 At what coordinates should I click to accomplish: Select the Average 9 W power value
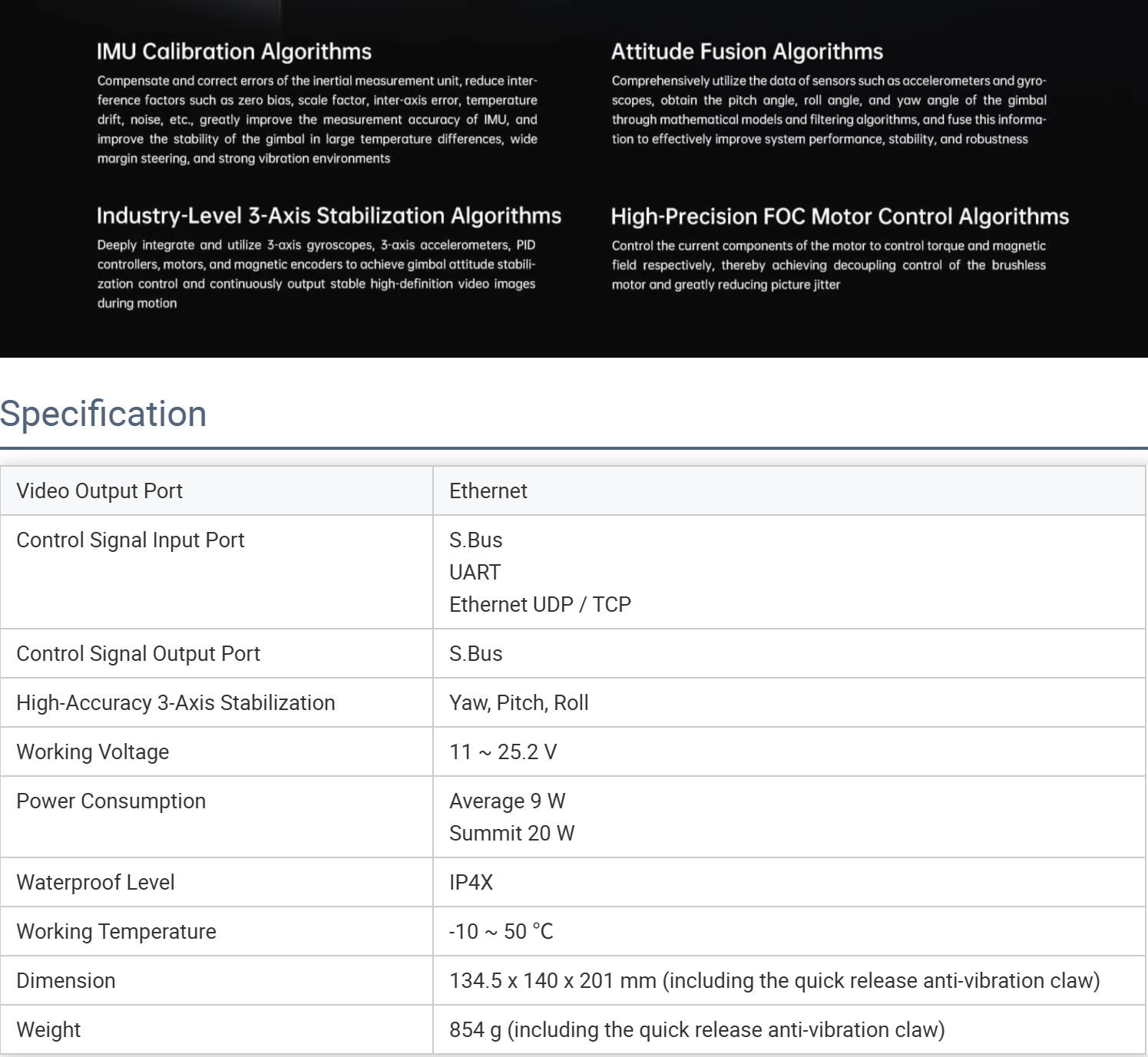click(x=507, y=801)
